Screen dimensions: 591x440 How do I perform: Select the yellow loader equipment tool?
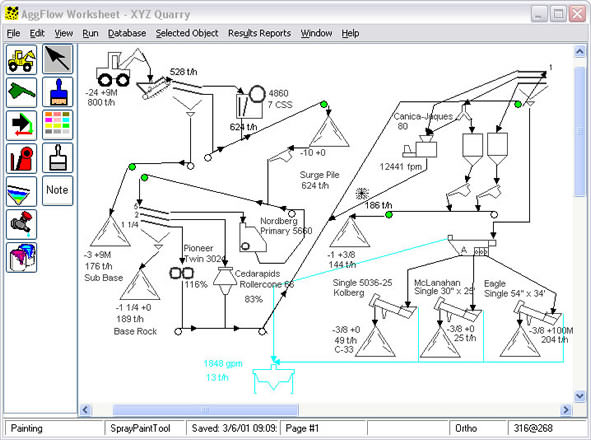point(21,60)
